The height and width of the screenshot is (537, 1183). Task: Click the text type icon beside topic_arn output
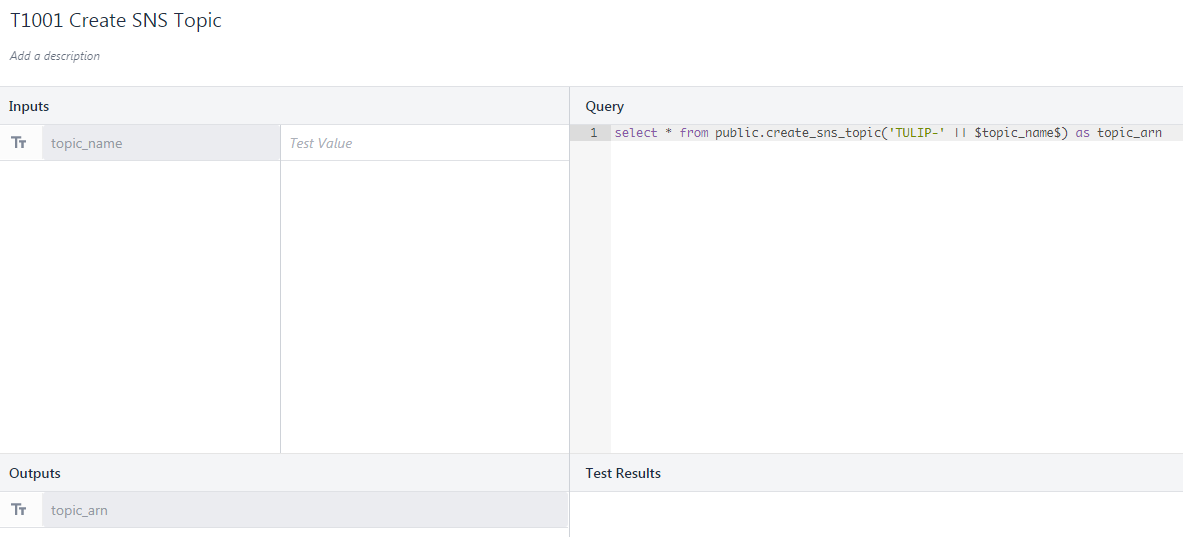(19, 510)
